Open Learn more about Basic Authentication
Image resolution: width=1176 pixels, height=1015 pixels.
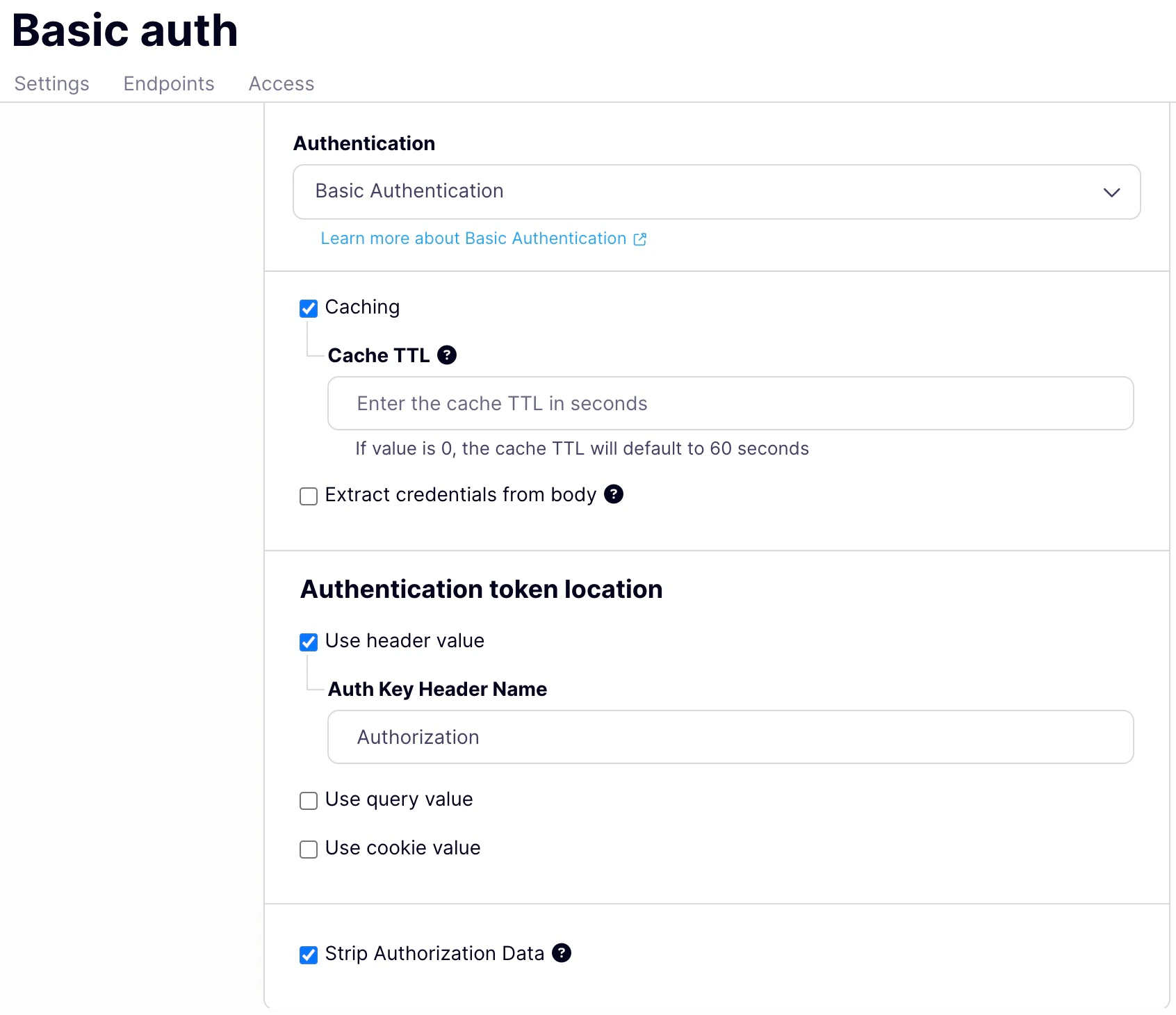tap(472, 238)
